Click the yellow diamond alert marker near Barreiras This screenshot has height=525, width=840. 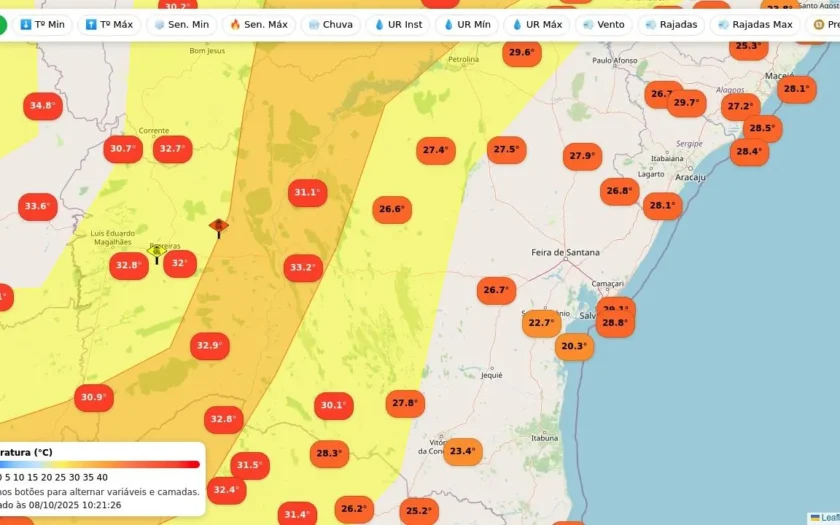pos(156,253)
